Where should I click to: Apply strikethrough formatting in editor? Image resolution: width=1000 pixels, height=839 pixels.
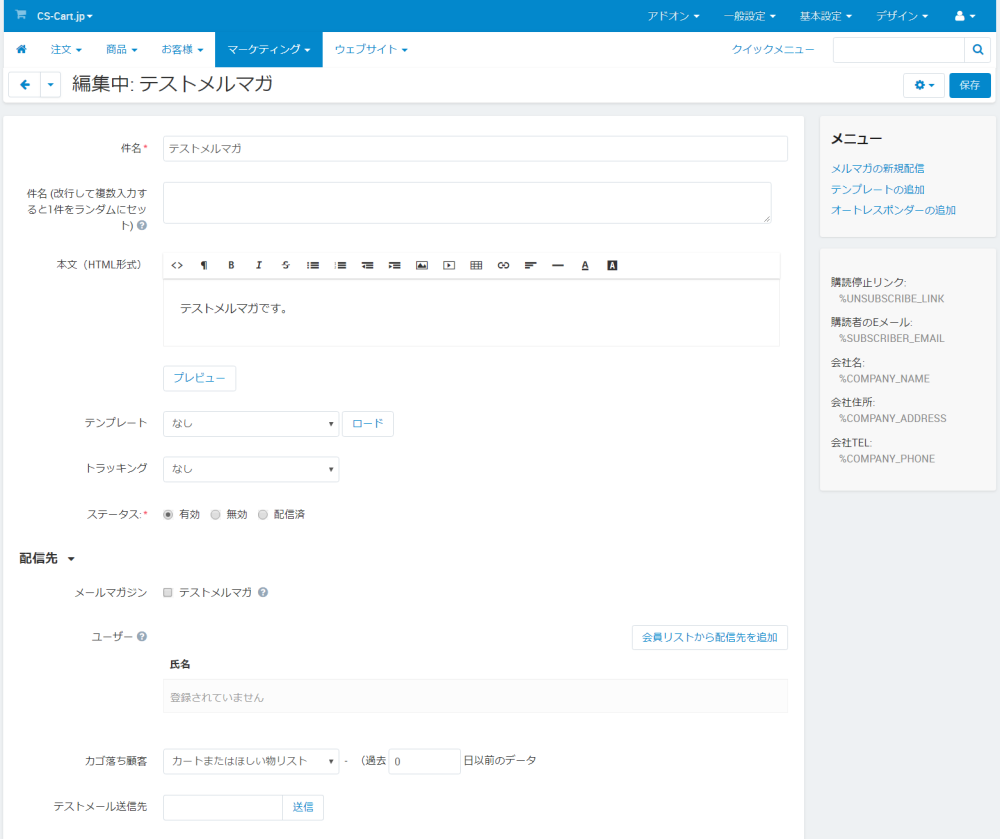pos(286,265)
